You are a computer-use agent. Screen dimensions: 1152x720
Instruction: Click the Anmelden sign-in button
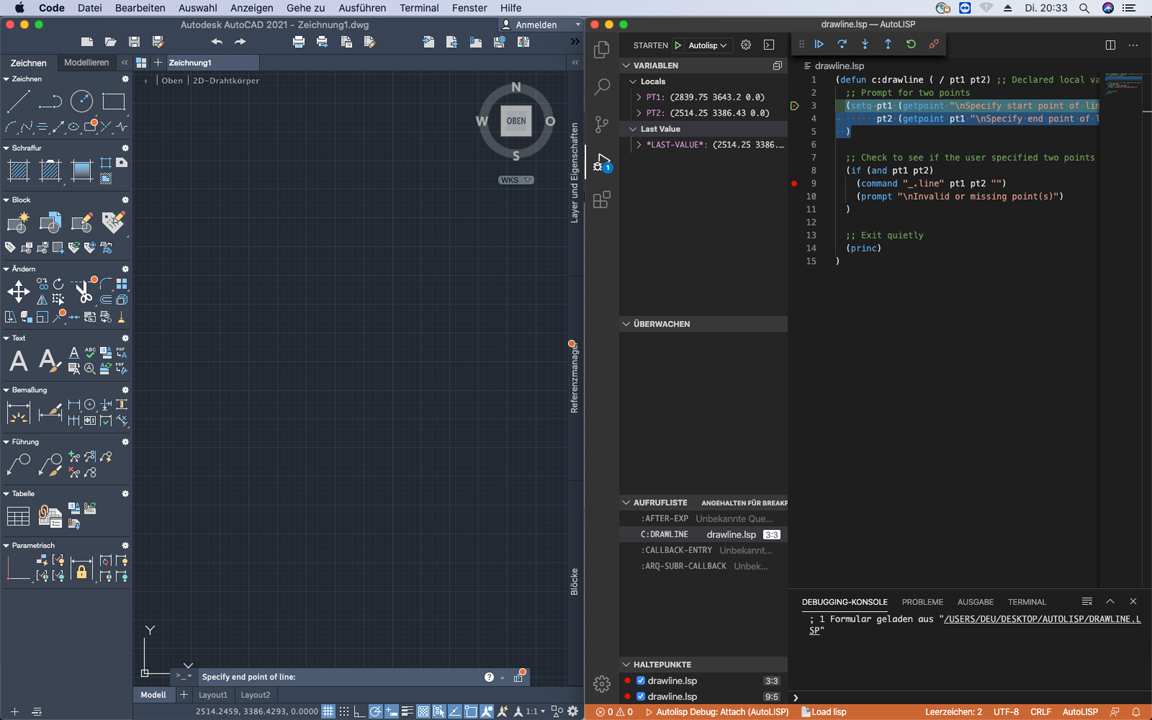pyautogui.click(x=536, y=25)
